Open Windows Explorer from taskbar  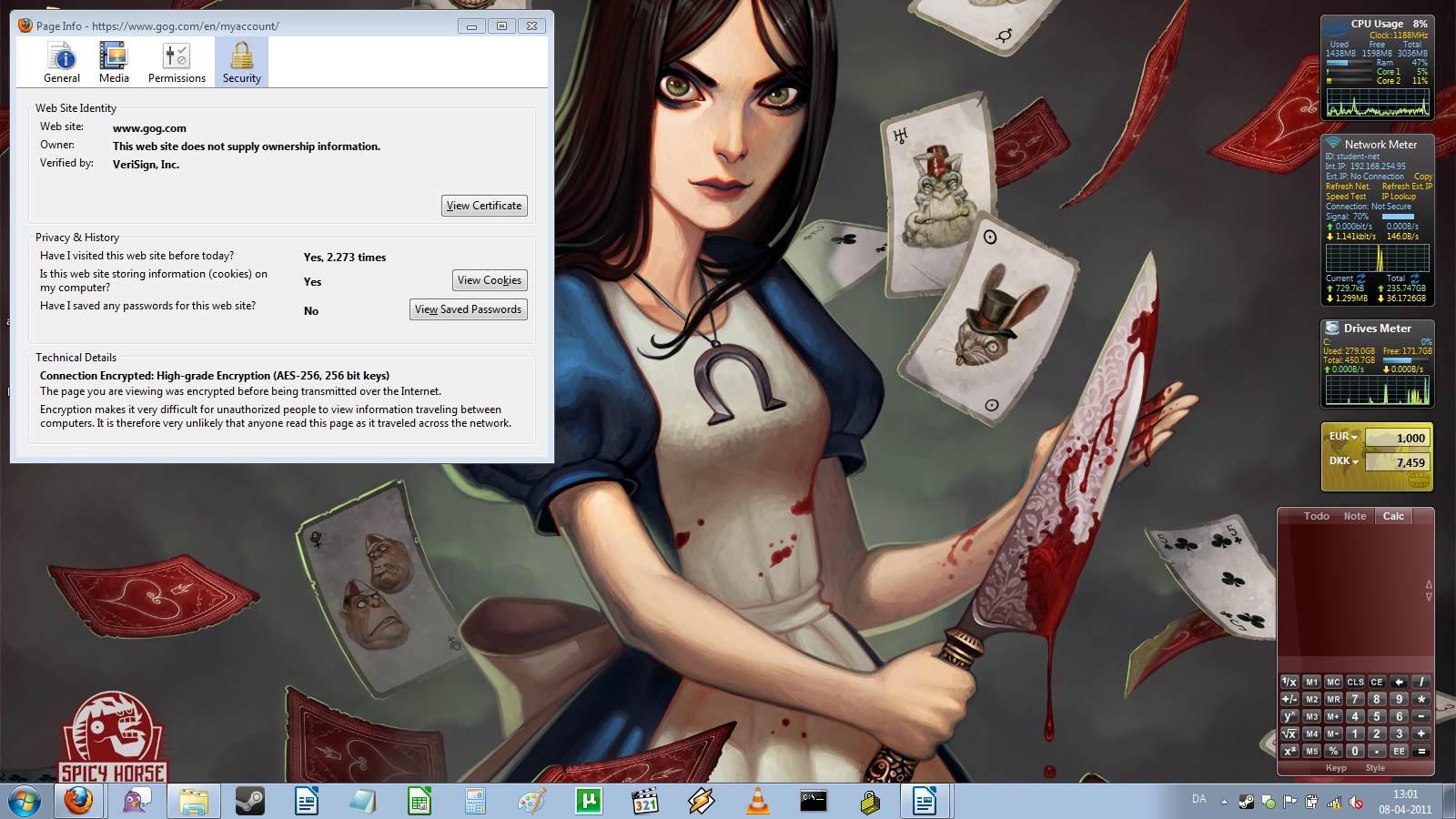coord(194,802)
